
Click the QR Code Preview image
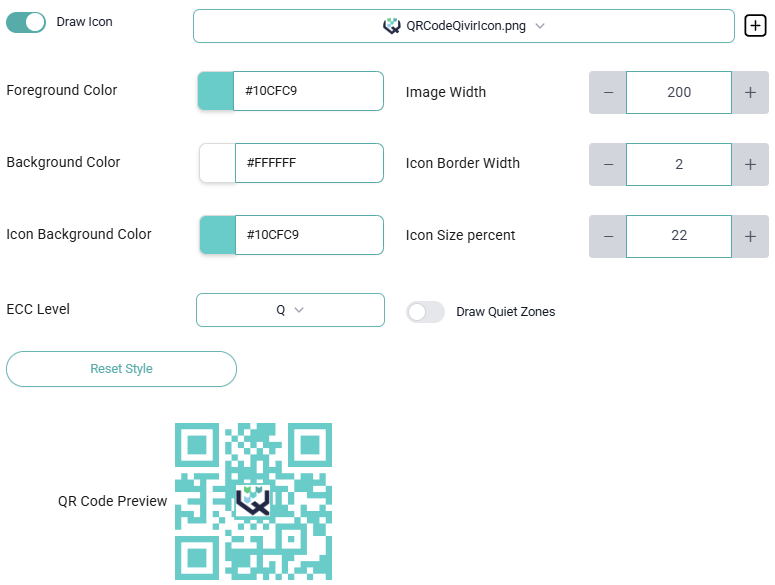[253, 501]
